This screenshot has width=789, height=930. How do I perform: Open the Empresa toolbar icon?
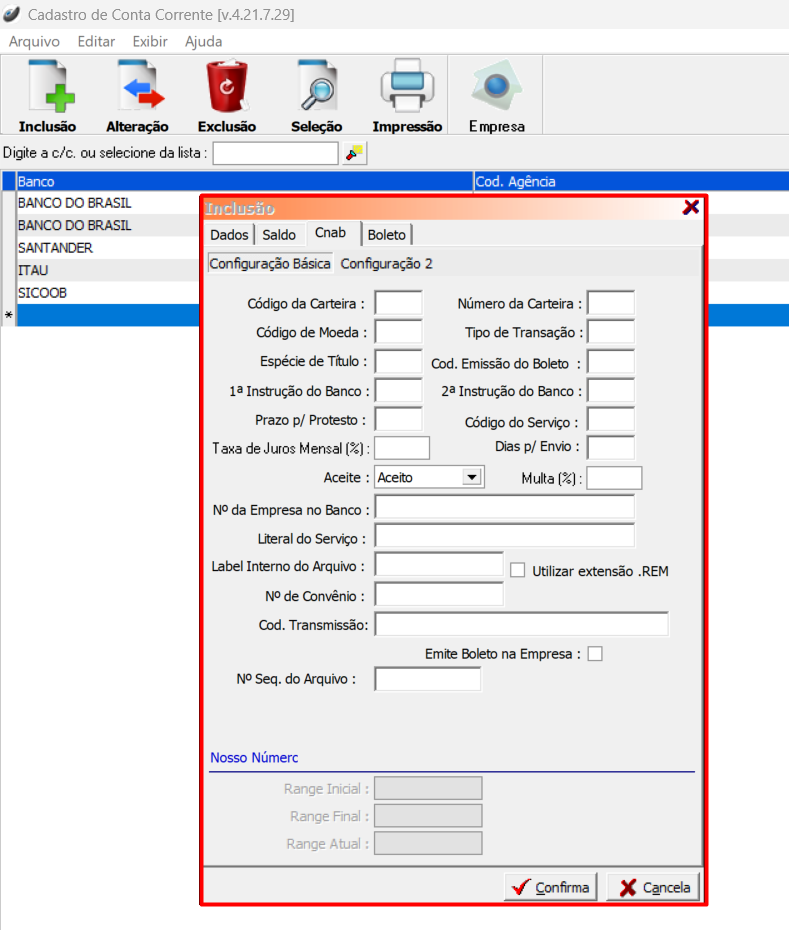(x=497, y=87)
